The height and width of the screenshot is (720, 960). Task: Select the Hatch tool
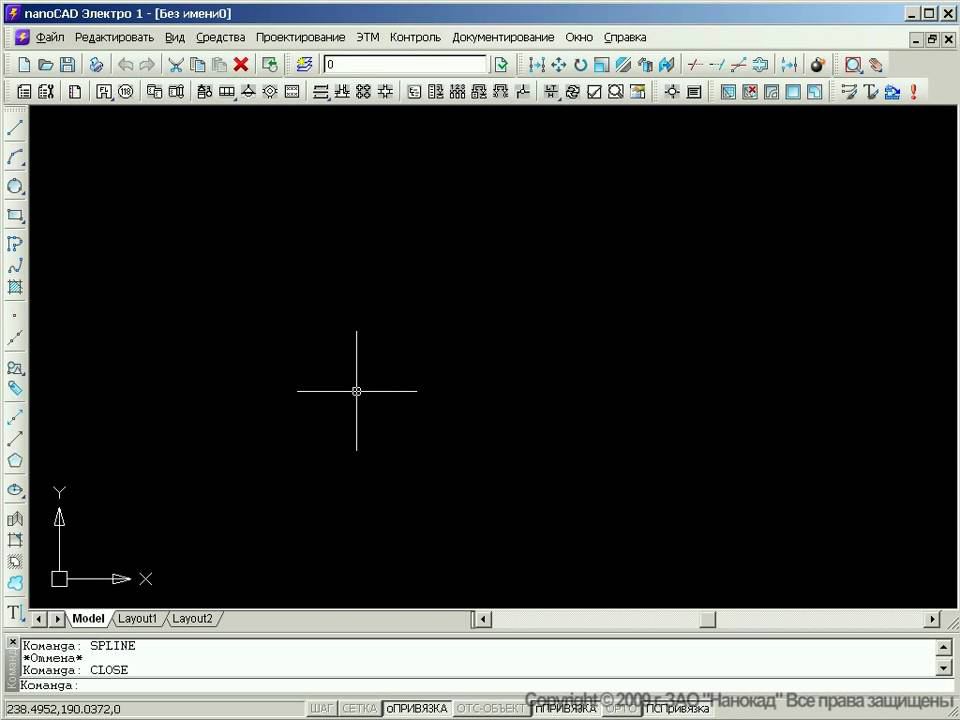(15, 287)
